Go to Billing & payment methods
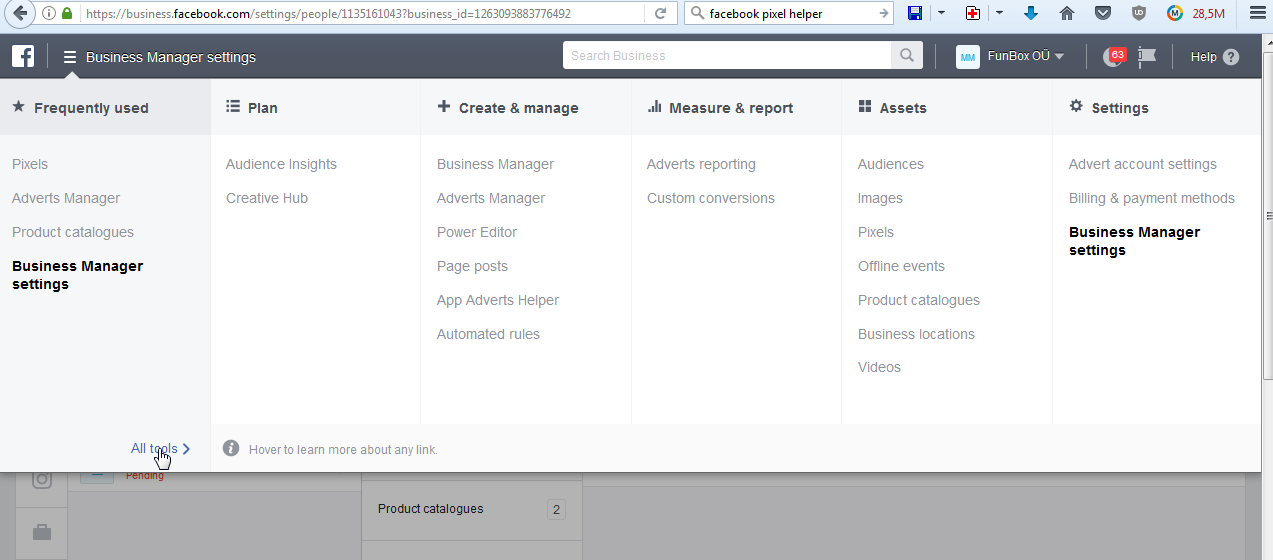 coord(1151,198)
